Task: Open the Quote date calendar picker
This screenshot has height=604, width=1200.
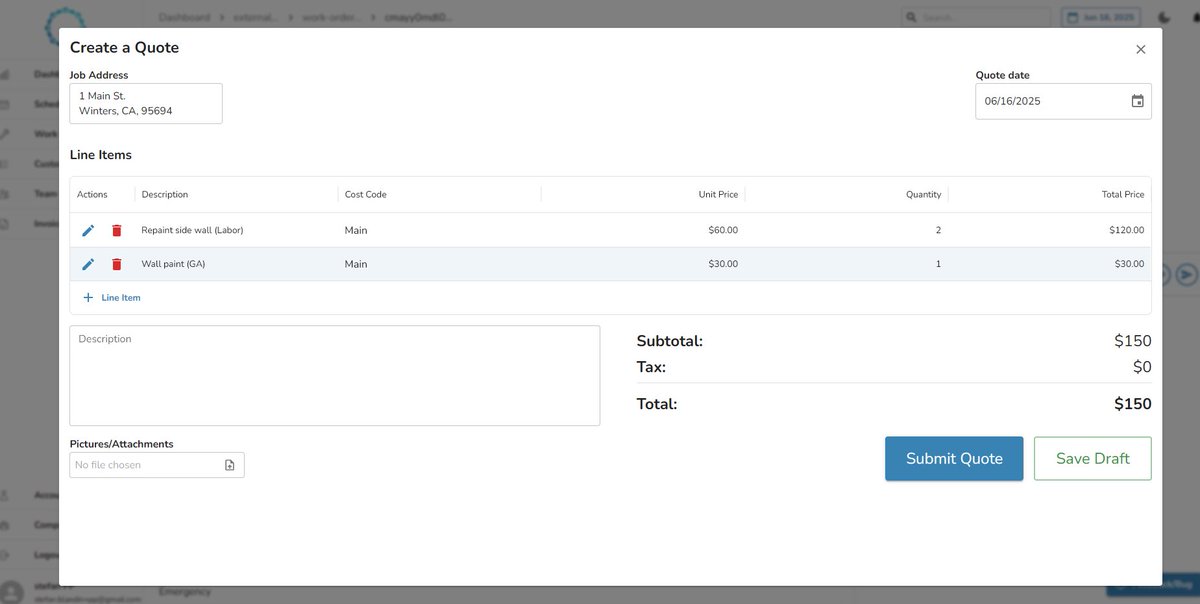Action: tap(1137, 101)
